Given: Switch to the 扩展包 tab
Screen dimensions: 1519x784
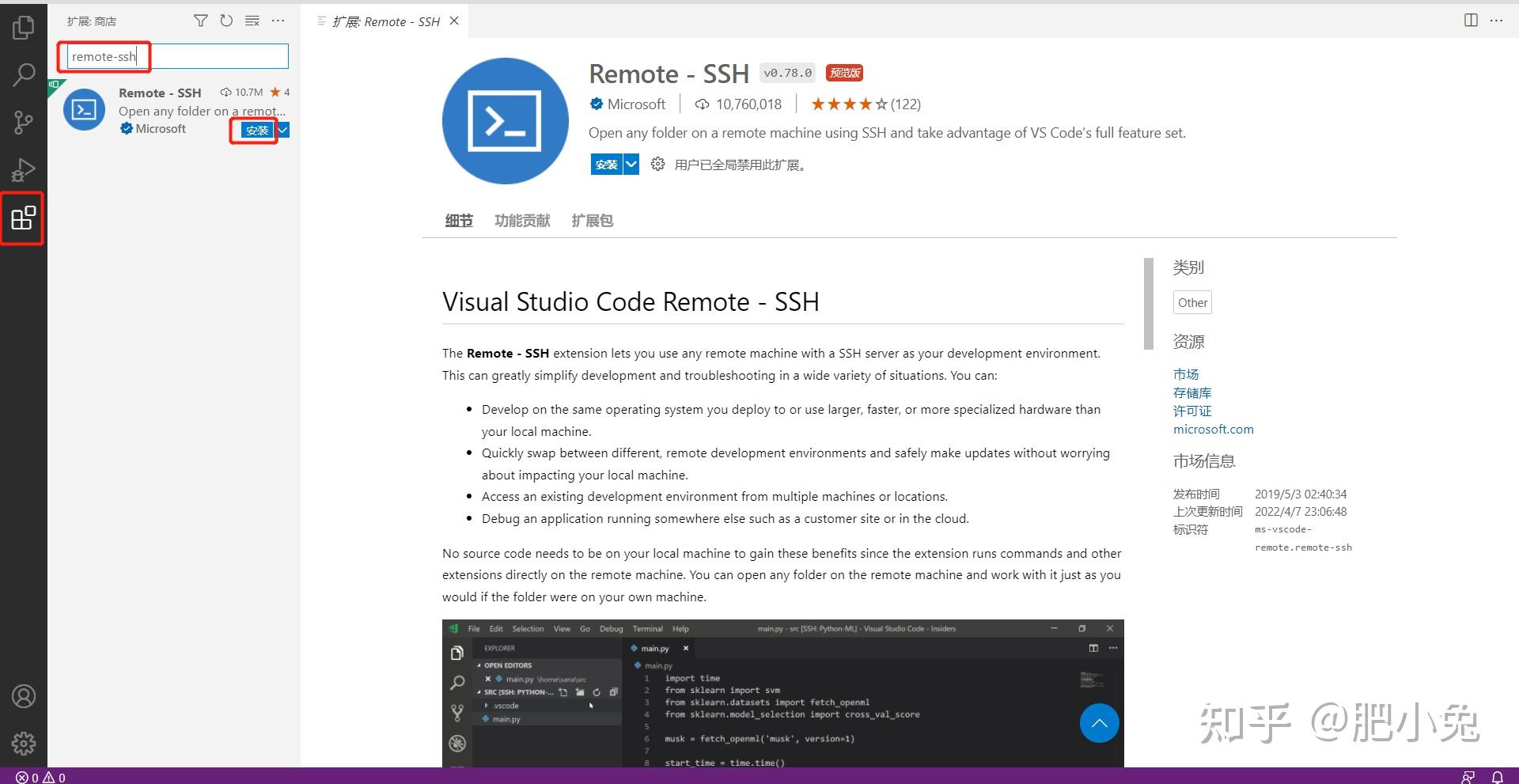Looking at the screenshot, I should (592, 221).
